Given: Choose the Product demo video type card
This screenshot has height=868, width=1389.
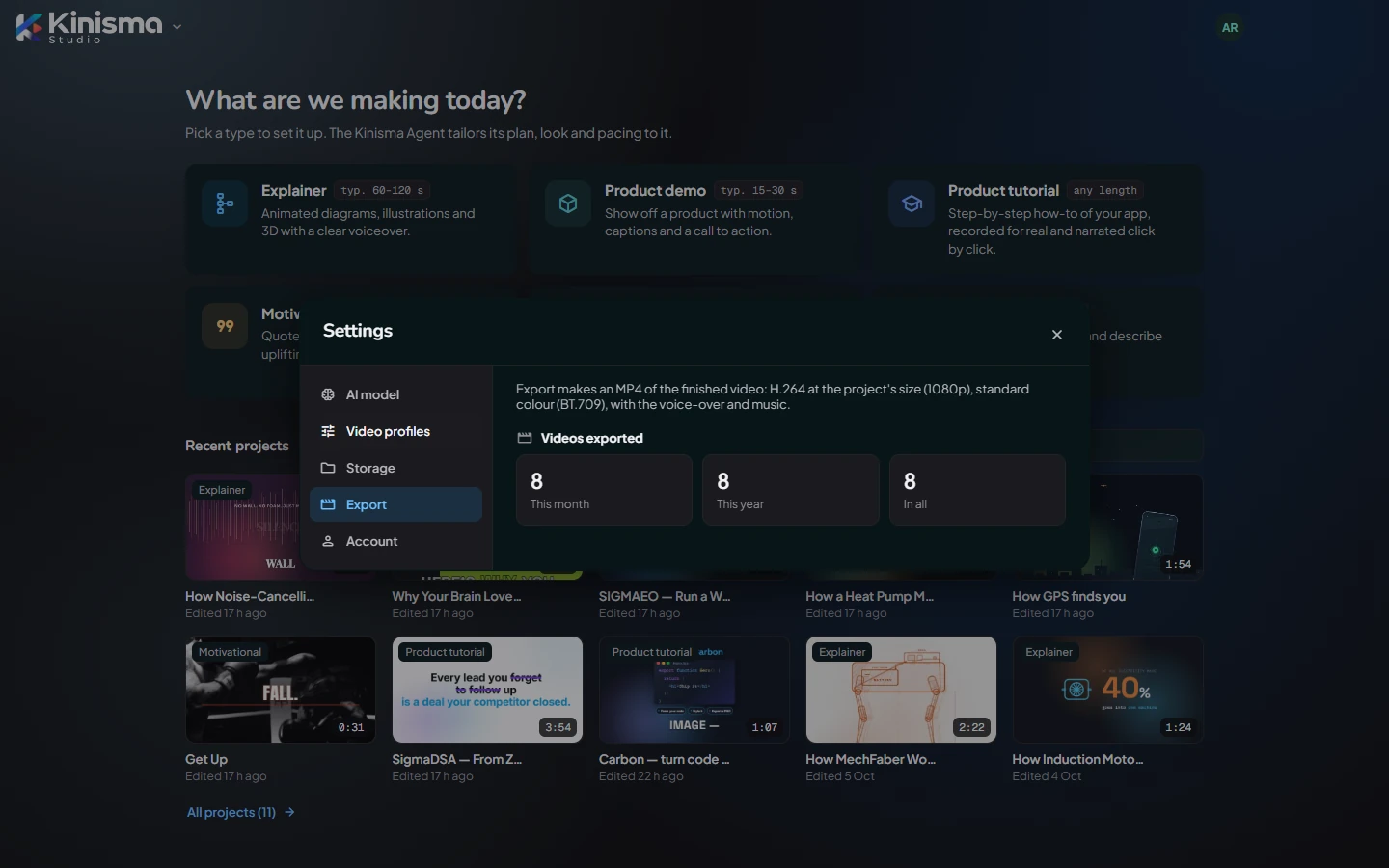Looking at the screenshot, I should (x=694, y=219).
